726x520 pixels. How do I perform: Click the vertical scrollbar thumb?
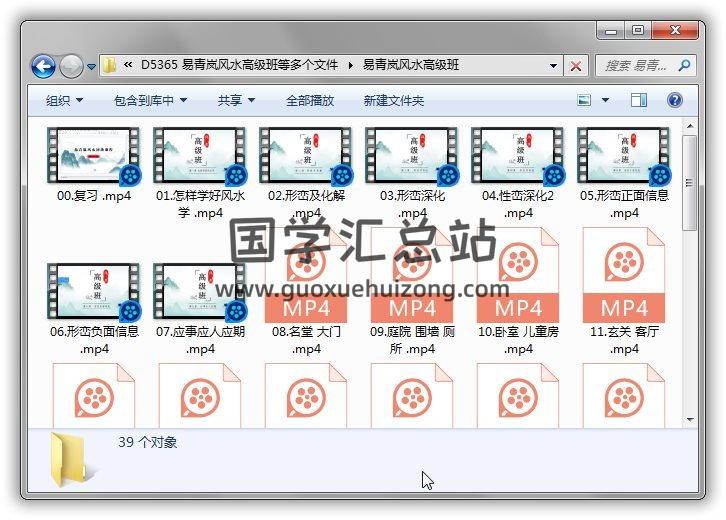[690, 183]
